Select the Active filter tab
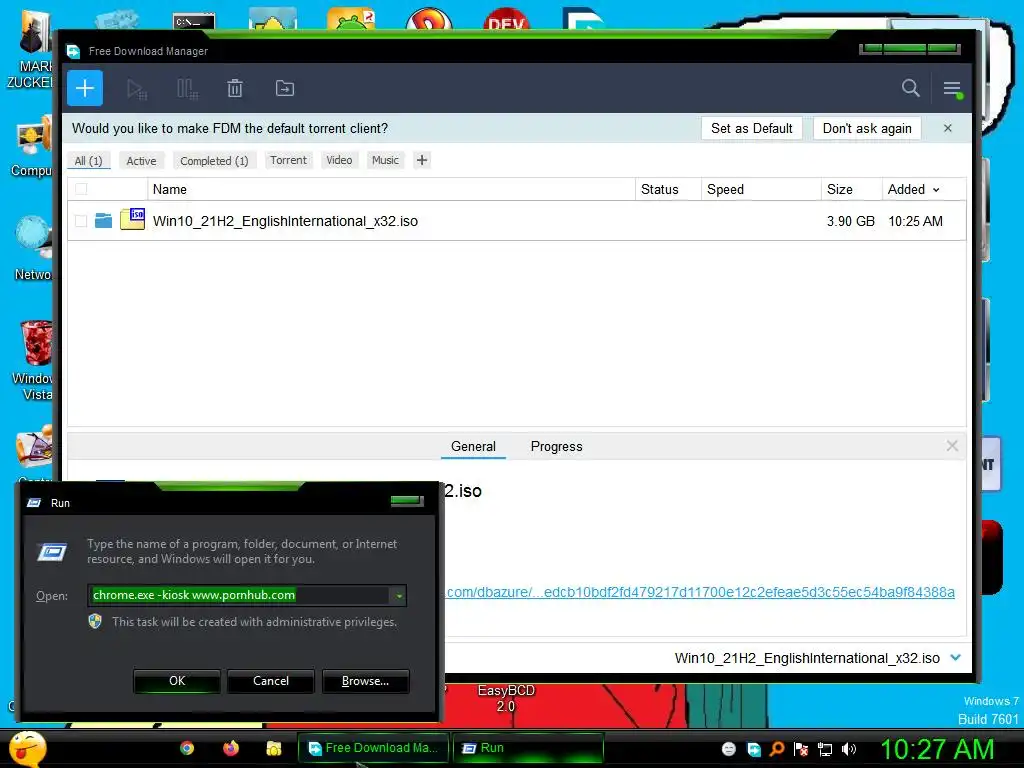Image resolution: width=1024 pixels, height=768 pixels. click(x=141, y=161)
